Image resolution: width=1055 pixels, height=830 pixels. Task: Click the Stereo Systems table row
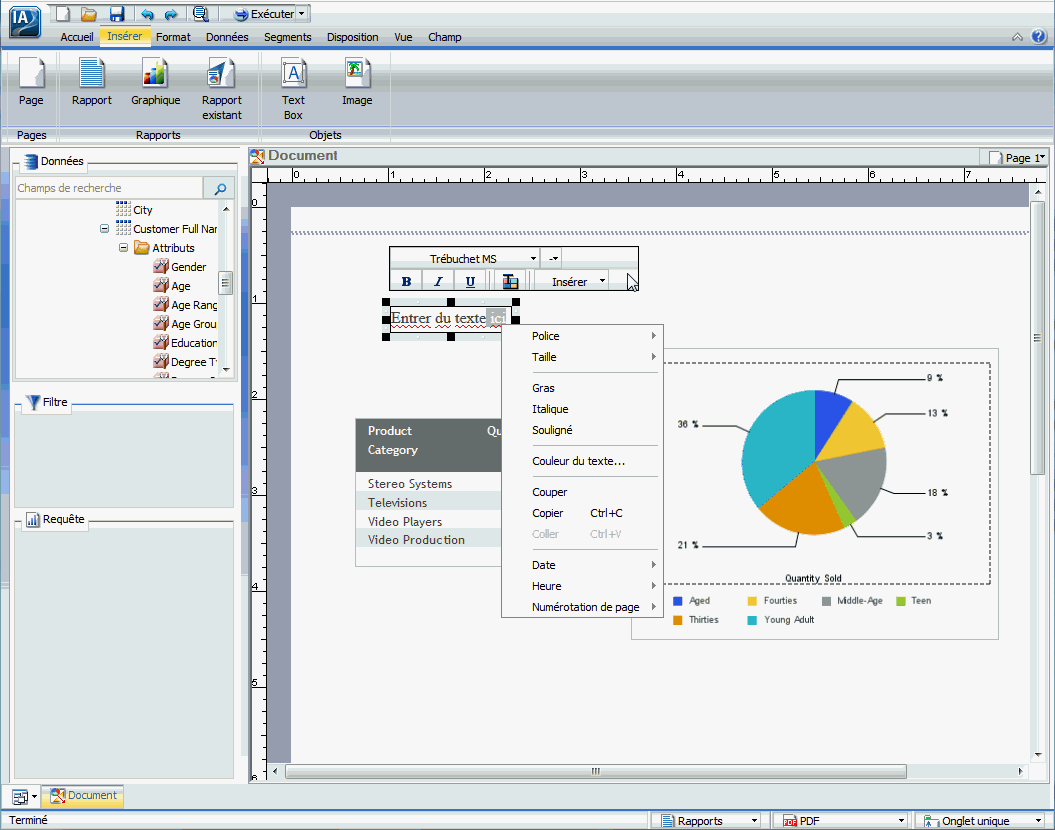pyautogui.click(x=428, y=484)
